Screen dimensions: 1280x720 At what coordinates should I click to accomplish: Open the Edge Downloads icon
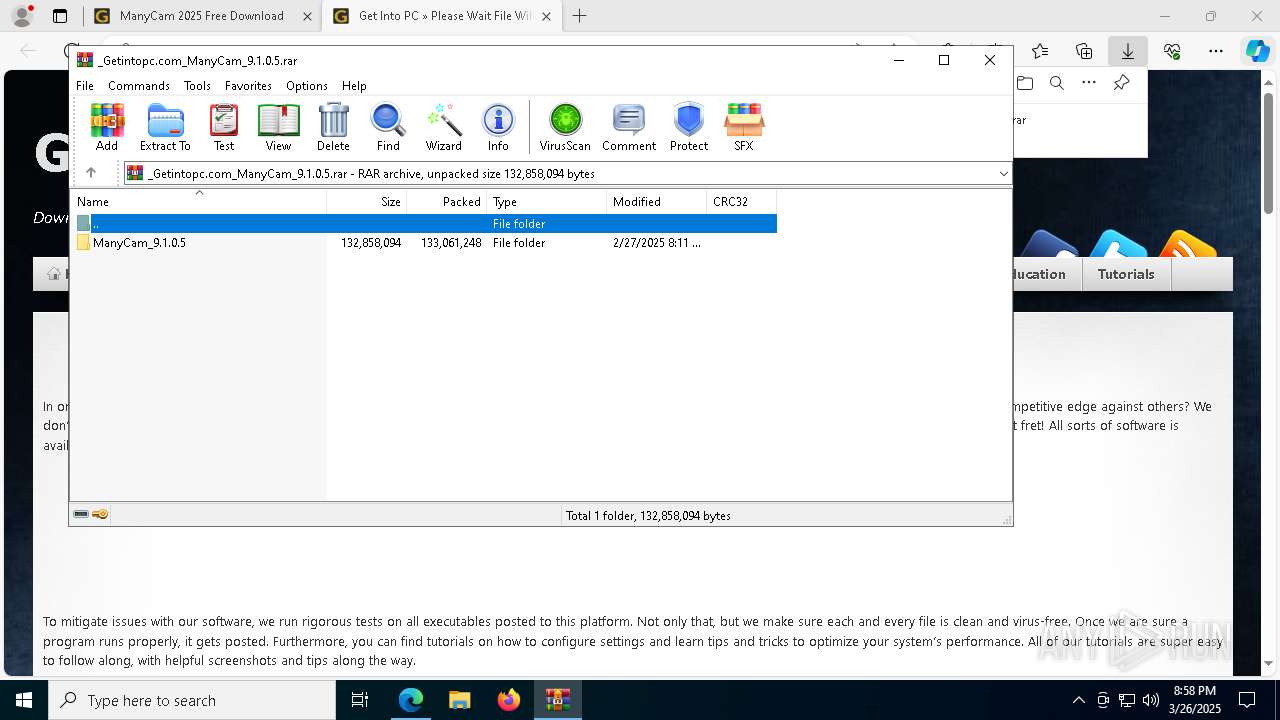1127,51
